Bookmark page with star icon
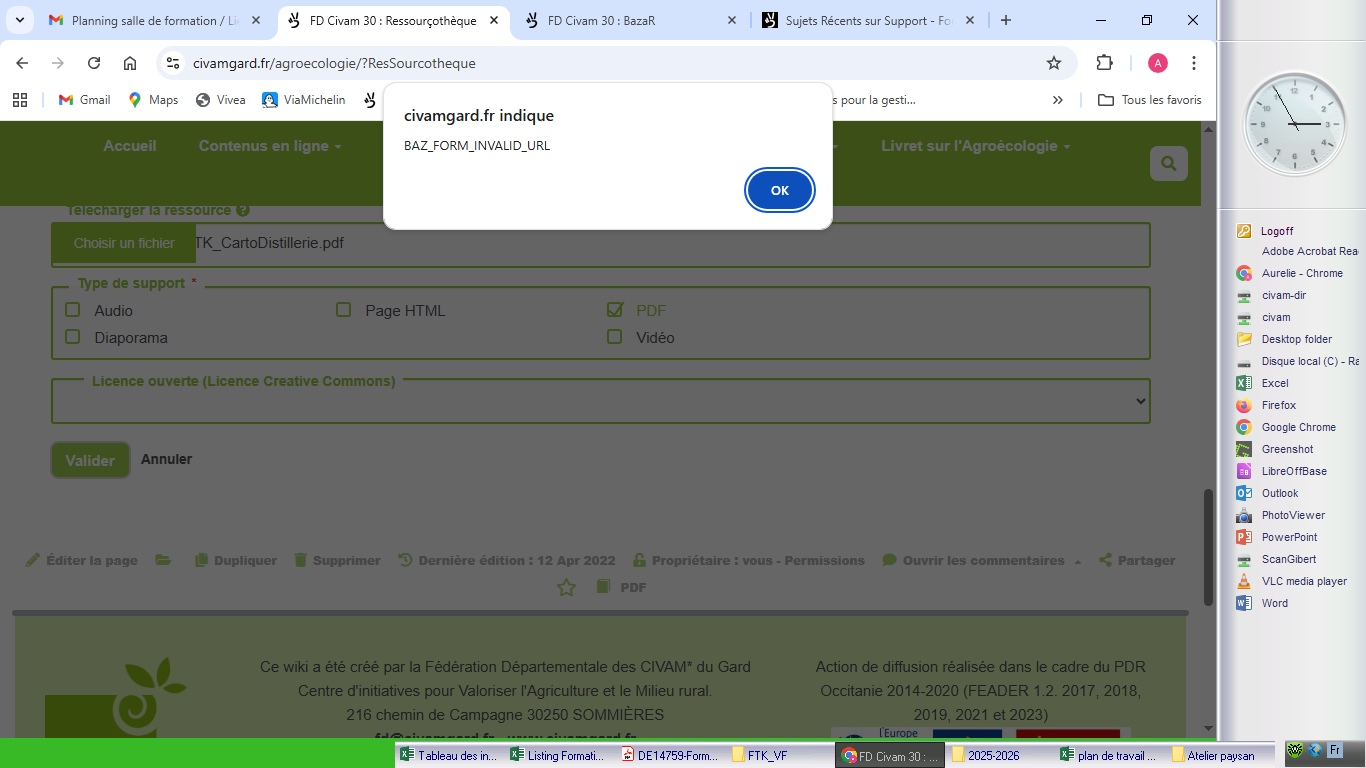Image resolution: width=1366 pixels, height=768 pixels. pyautogui.click(x=1053, y=63)
